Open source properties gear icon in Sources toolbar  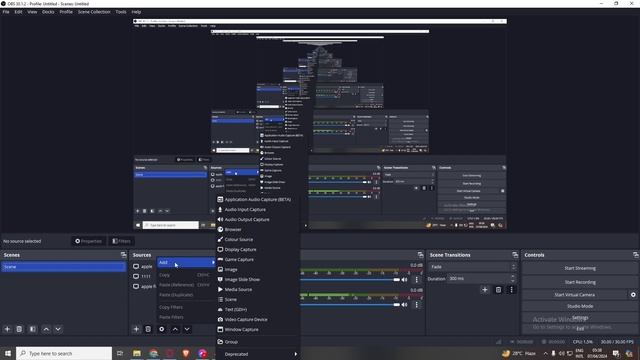point(162,329)
